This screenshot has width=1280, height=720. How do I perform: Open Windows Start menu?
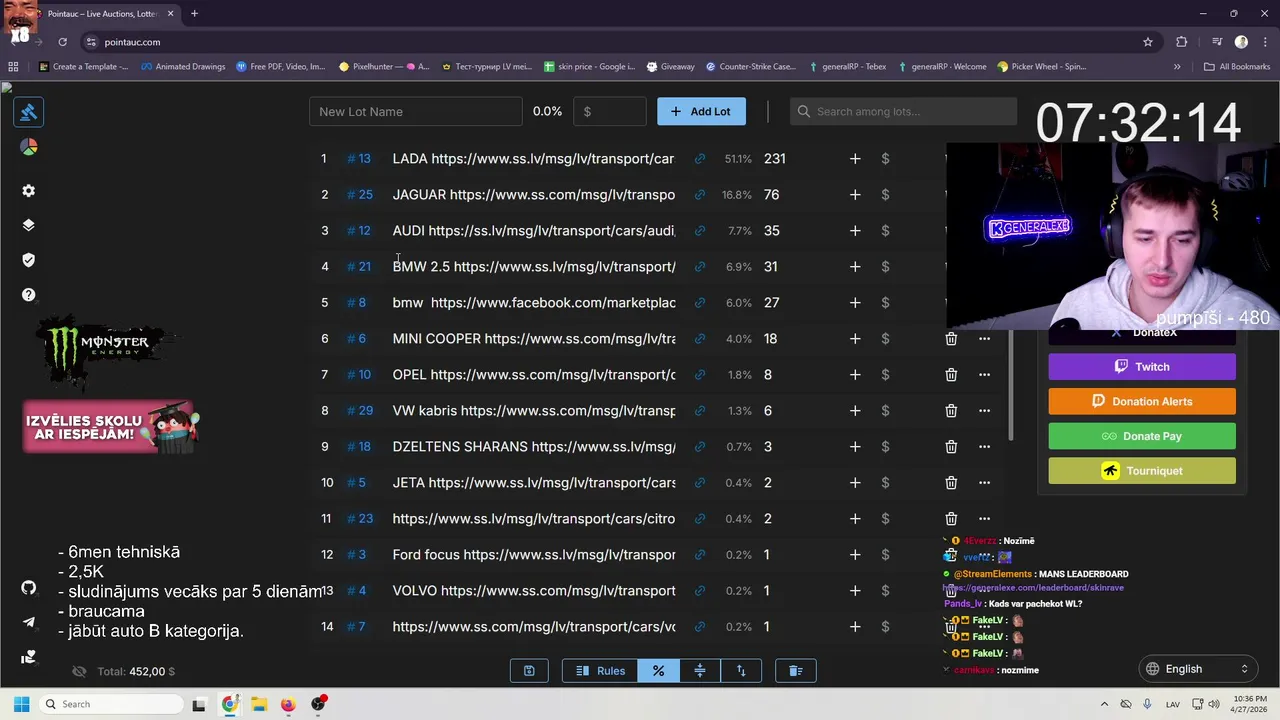click(21, 704)
